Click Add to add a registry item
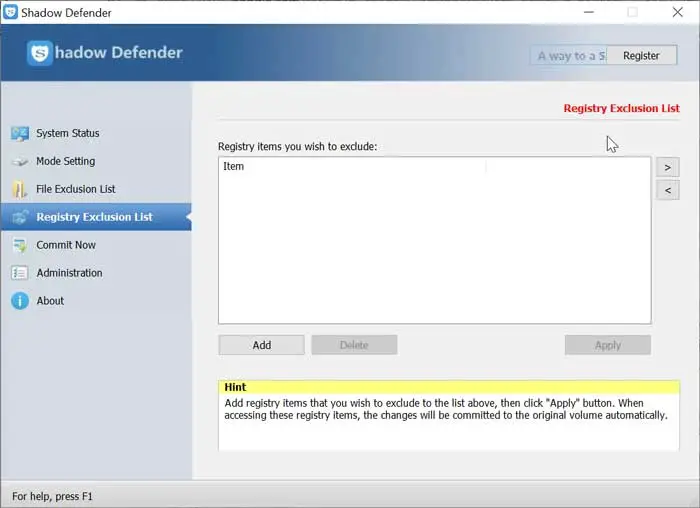700x508 pixels. click(x=262, y=345)
